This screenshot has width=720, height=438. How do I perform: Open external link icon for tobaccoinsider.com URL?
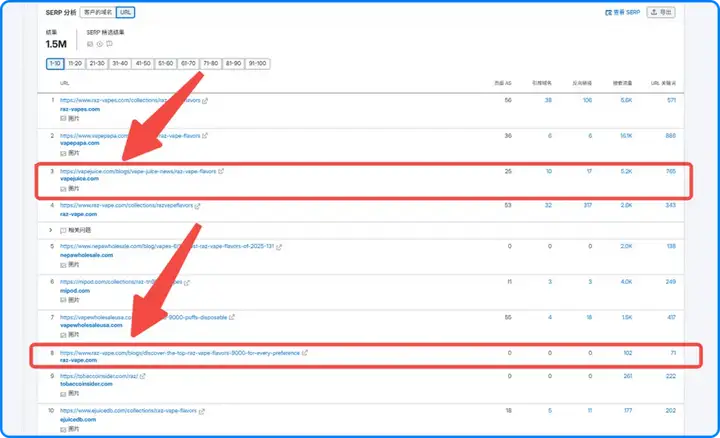tap(142, 376)
